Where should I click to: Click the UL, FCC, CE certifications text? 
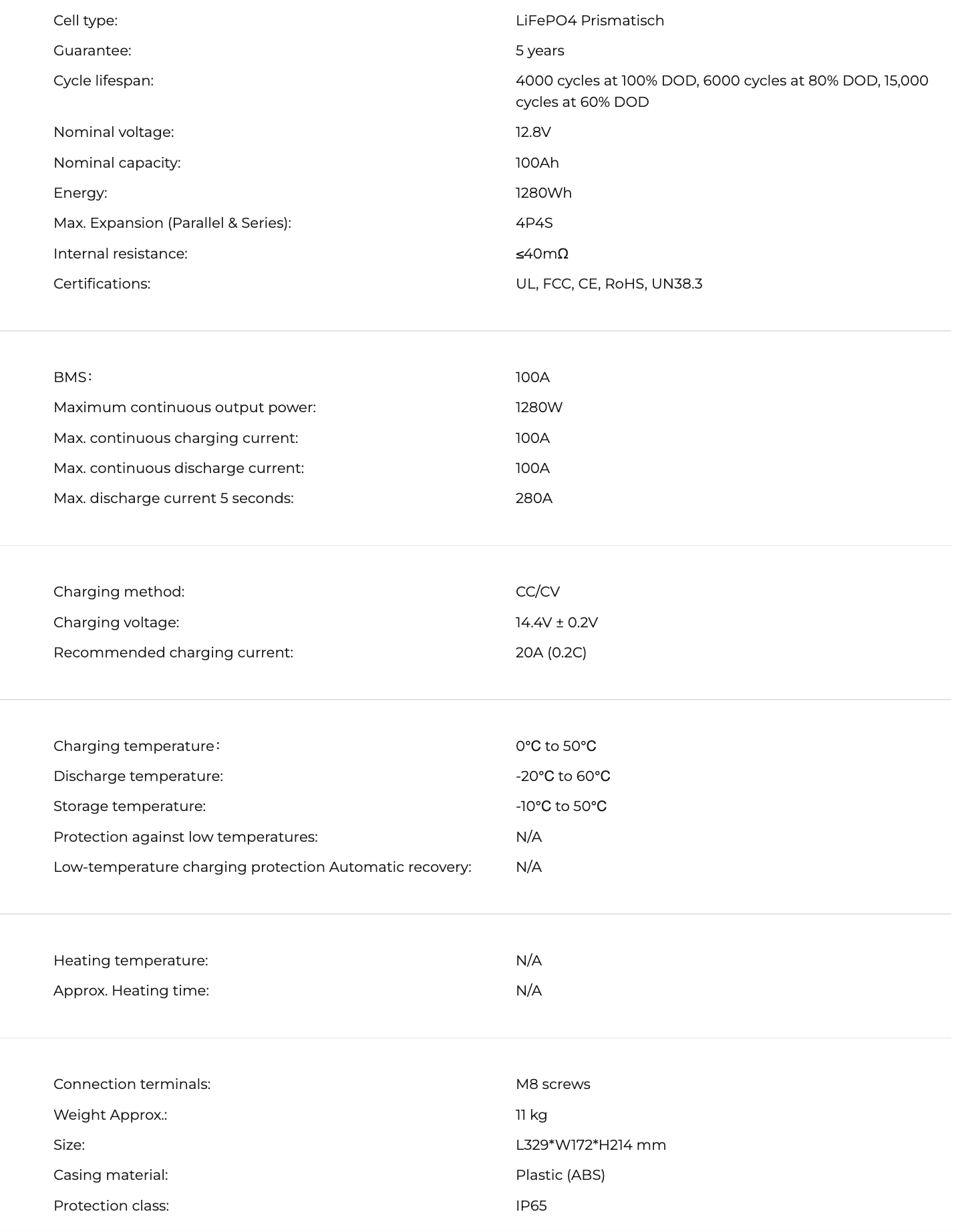pyautogui.click(x=609, y=284)
